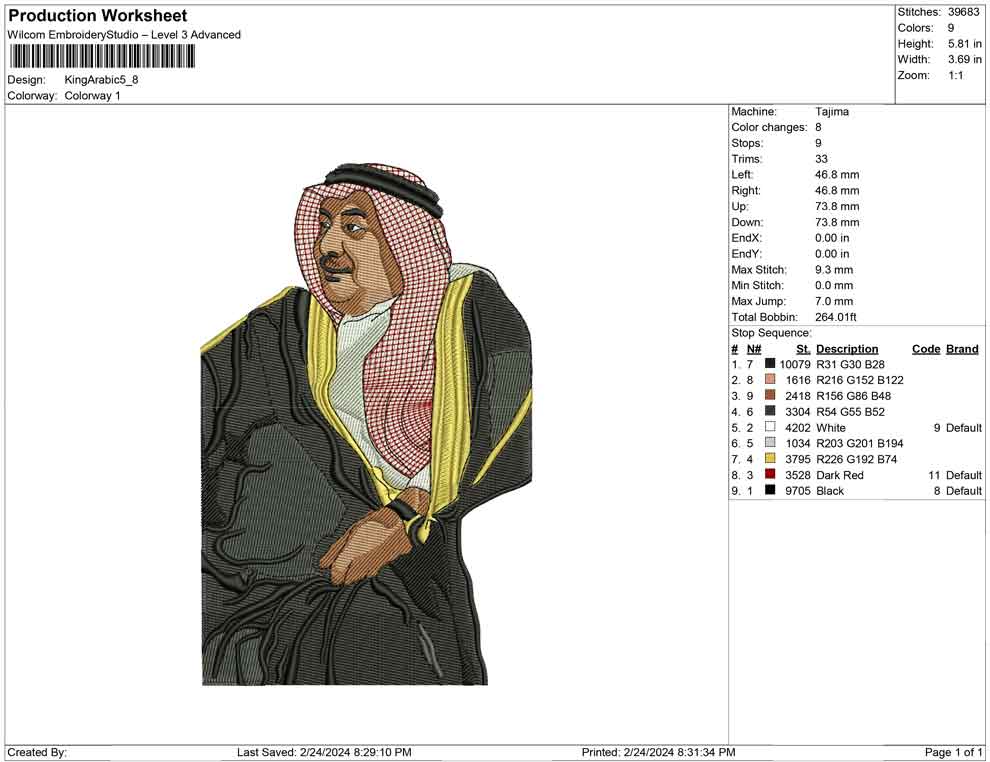Viewport: 990px width, 762px height.
Task: Click the Created By label
Action: click(x=37, y=752)
